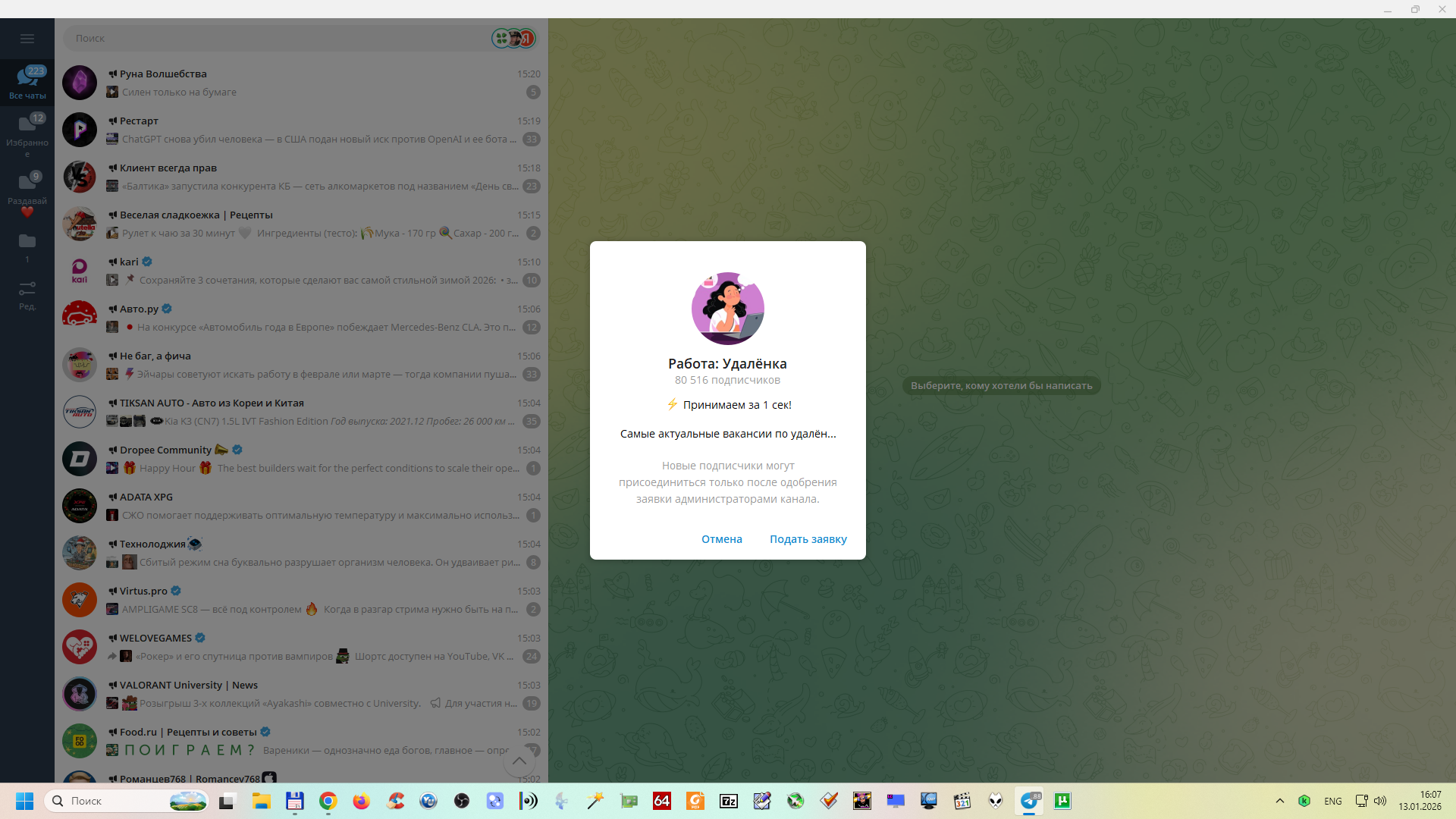Viewport: 1456px width, 819px height.
Task: Open the Избранное chat folder
Action: [27, 135]
